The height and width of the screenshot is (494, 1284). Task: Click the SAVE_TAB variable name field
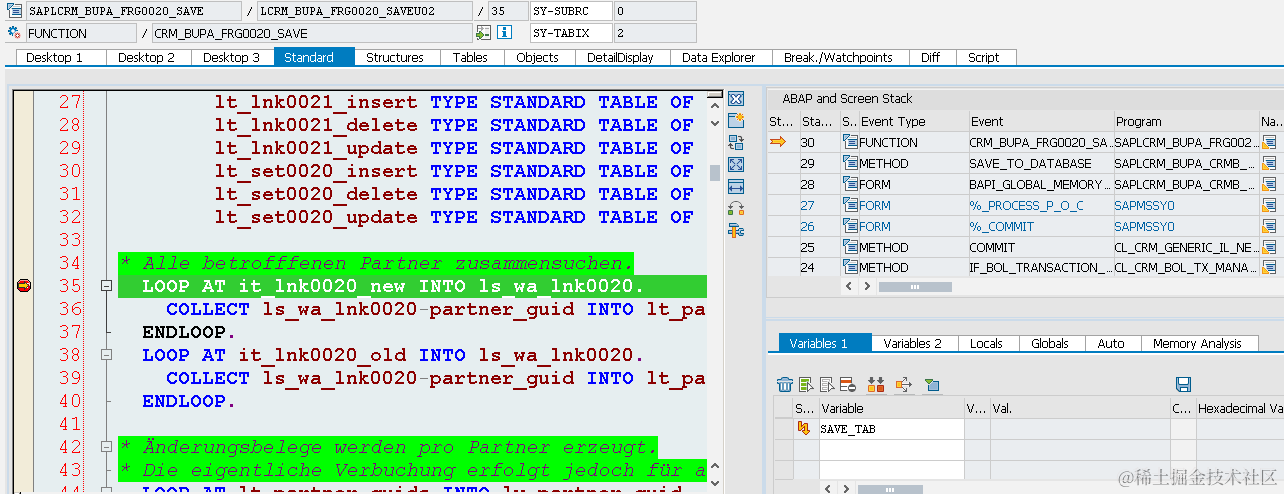coord(891,429)
